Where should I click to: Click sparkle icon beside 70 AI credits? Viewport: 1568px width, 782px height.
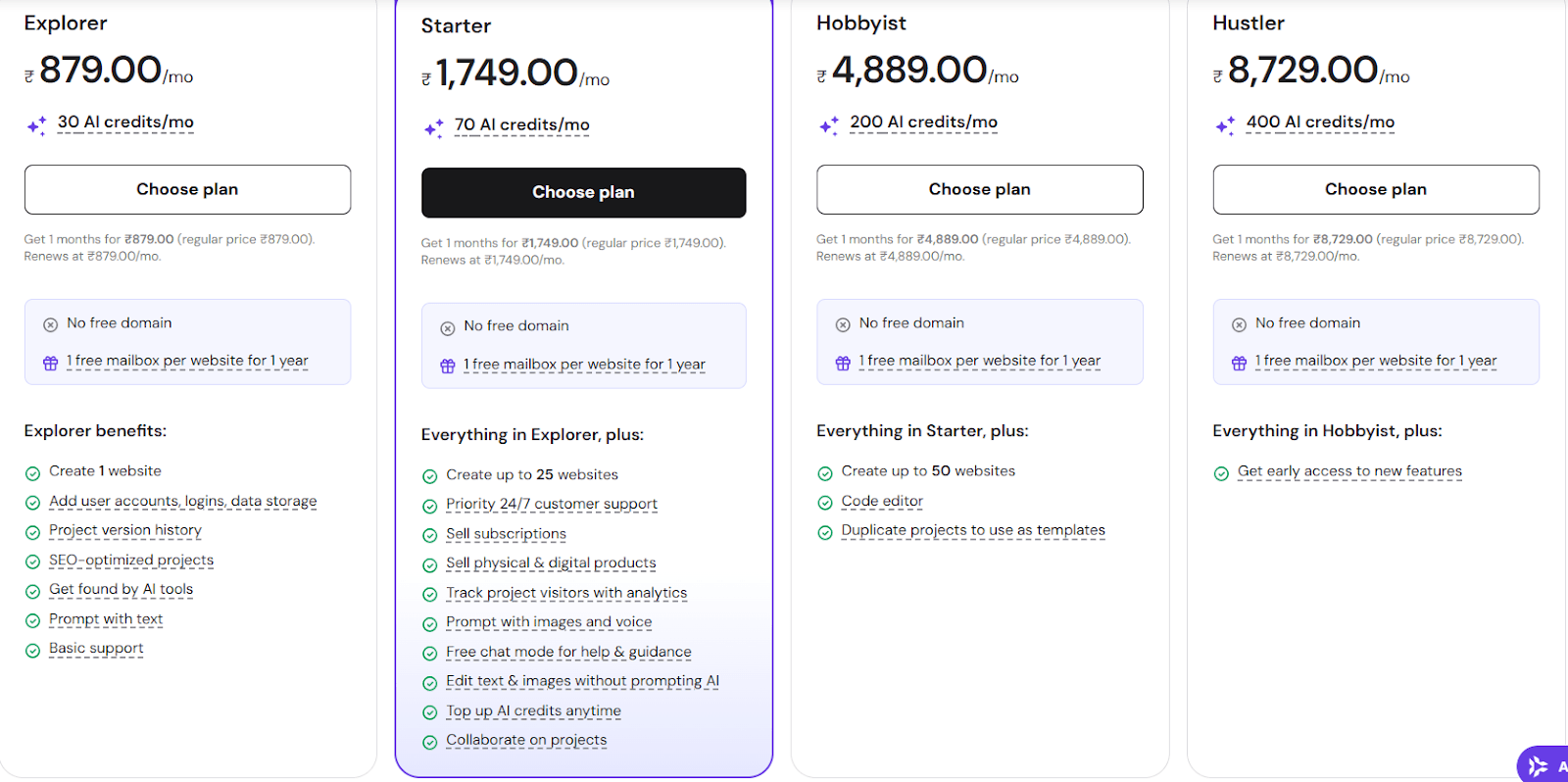click(x=433, y=128)
